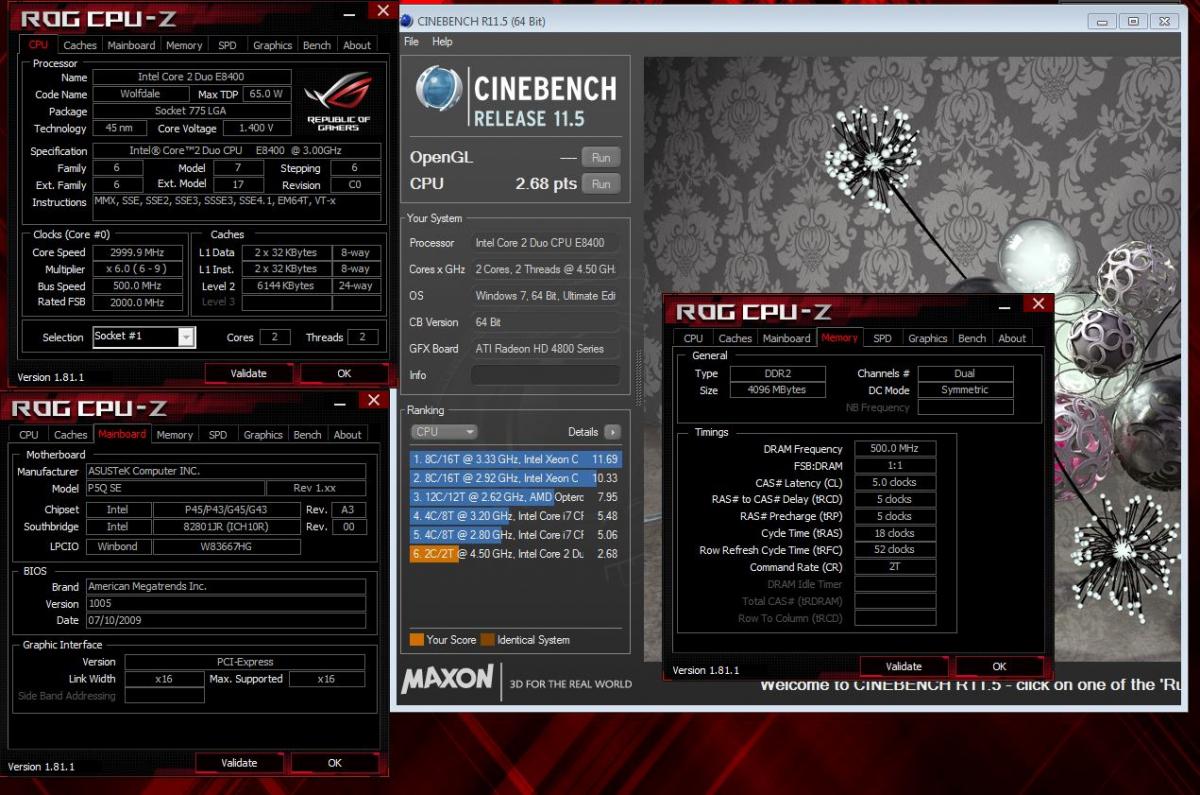Click the DRAM Frequency value 500.0 MHz
Image resolution: width=1200 pixels, height=795 pixels.
click(895, 449)
